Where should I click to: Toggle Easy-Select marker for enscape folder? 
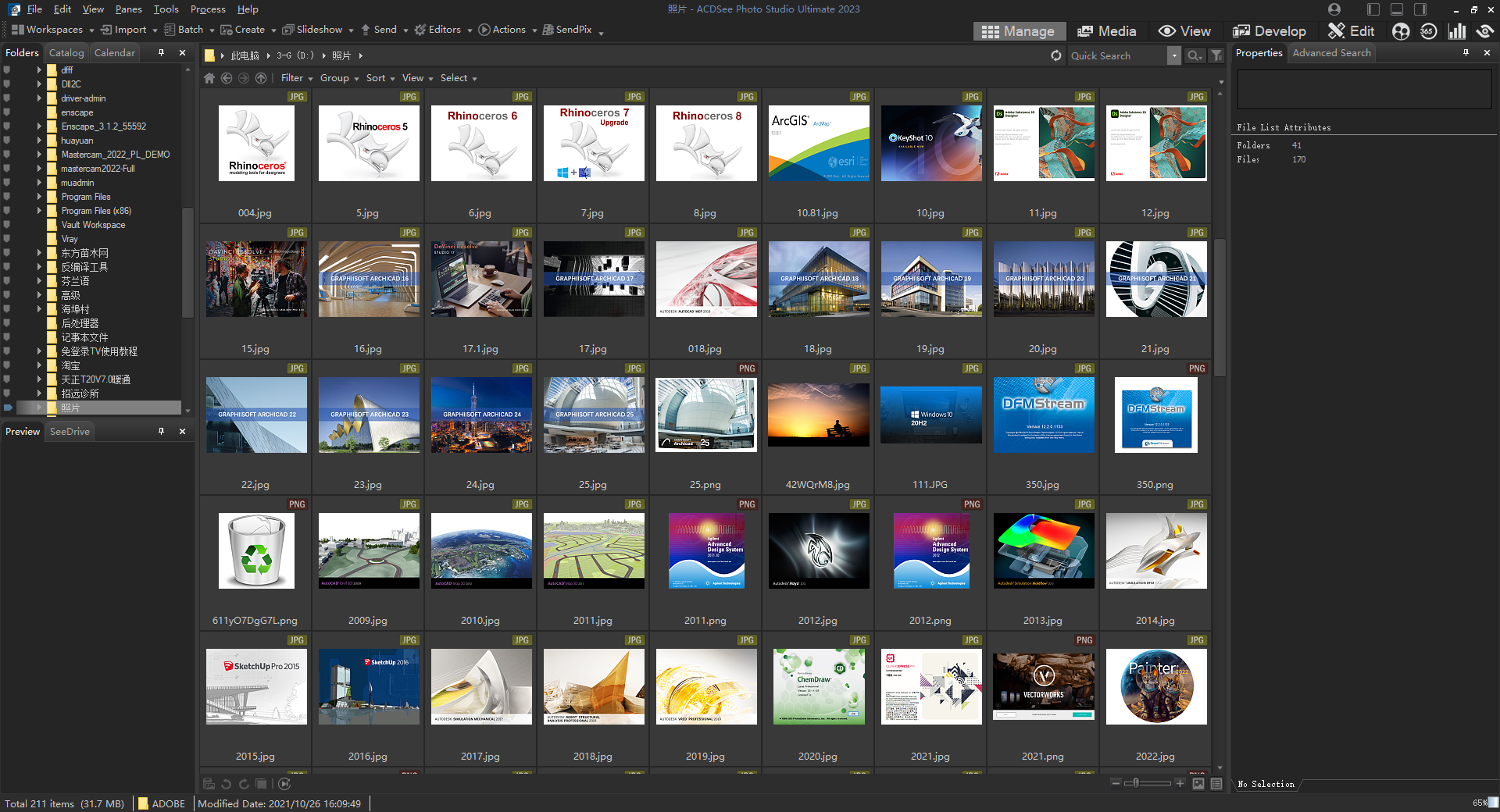[7, 112]
